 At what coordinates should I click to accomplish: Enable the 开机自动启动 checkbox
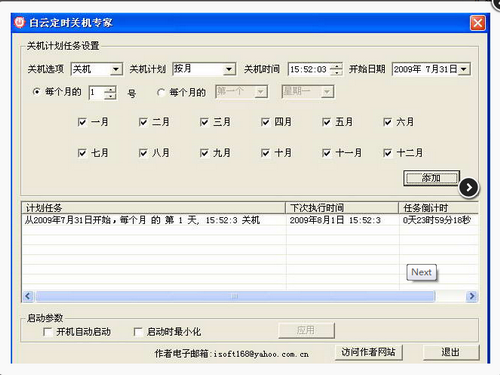click(48, 332)
